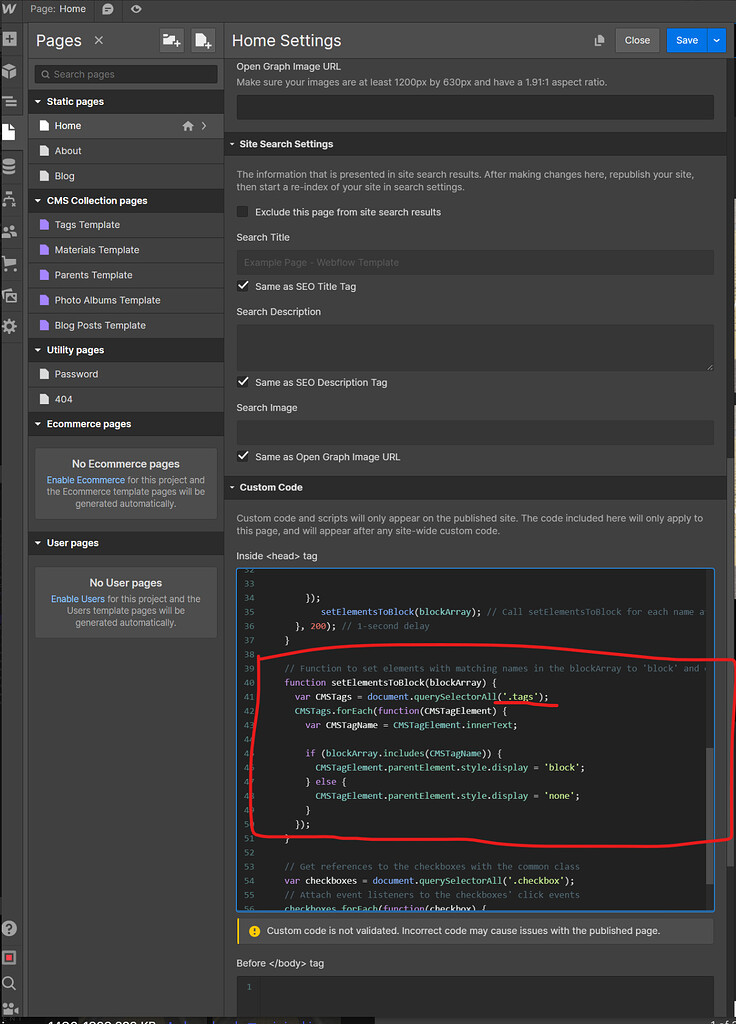This screenshot has height=1024, width=736.
Task: Click the Save button
Action: (x=686, y=40)
